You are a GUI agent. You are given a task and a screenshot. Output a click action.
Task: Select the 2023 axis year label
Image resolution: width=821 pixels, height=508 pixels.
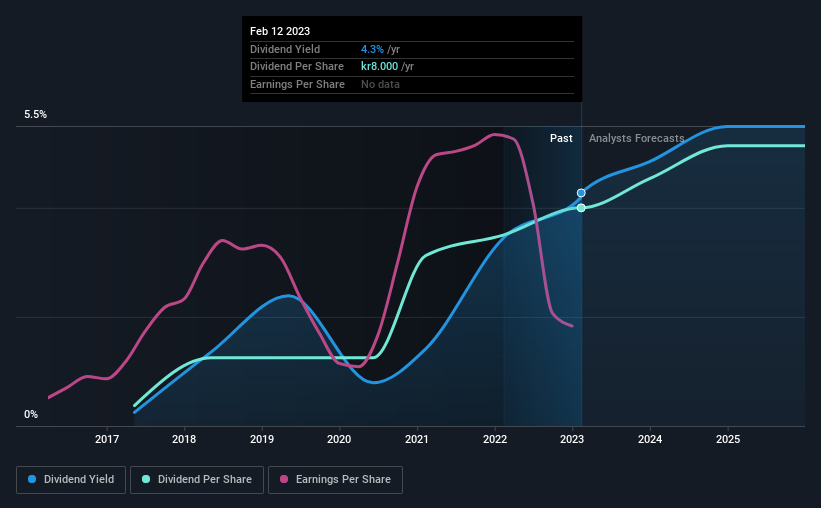click(x=572, y=439)
